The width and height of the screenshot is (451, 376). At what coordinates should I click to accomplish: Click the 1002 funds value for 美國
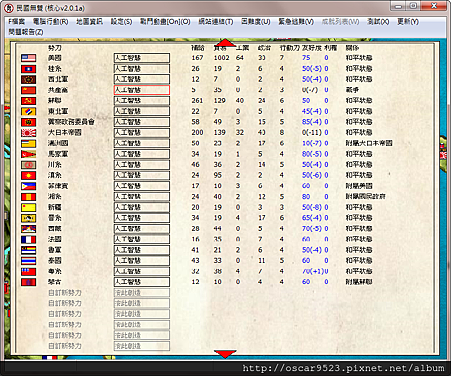point(221,58)
